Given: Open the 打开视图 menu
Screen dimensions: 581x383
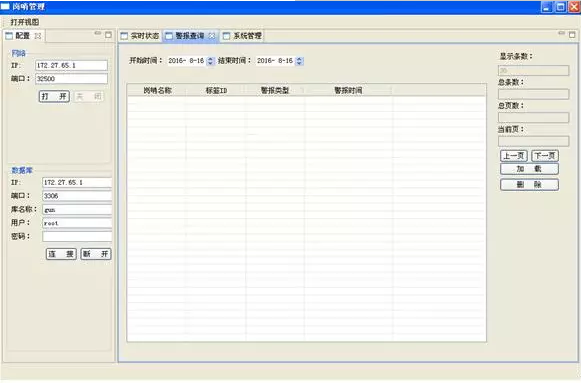Looking at the screenshot, I should click(24, 22).
